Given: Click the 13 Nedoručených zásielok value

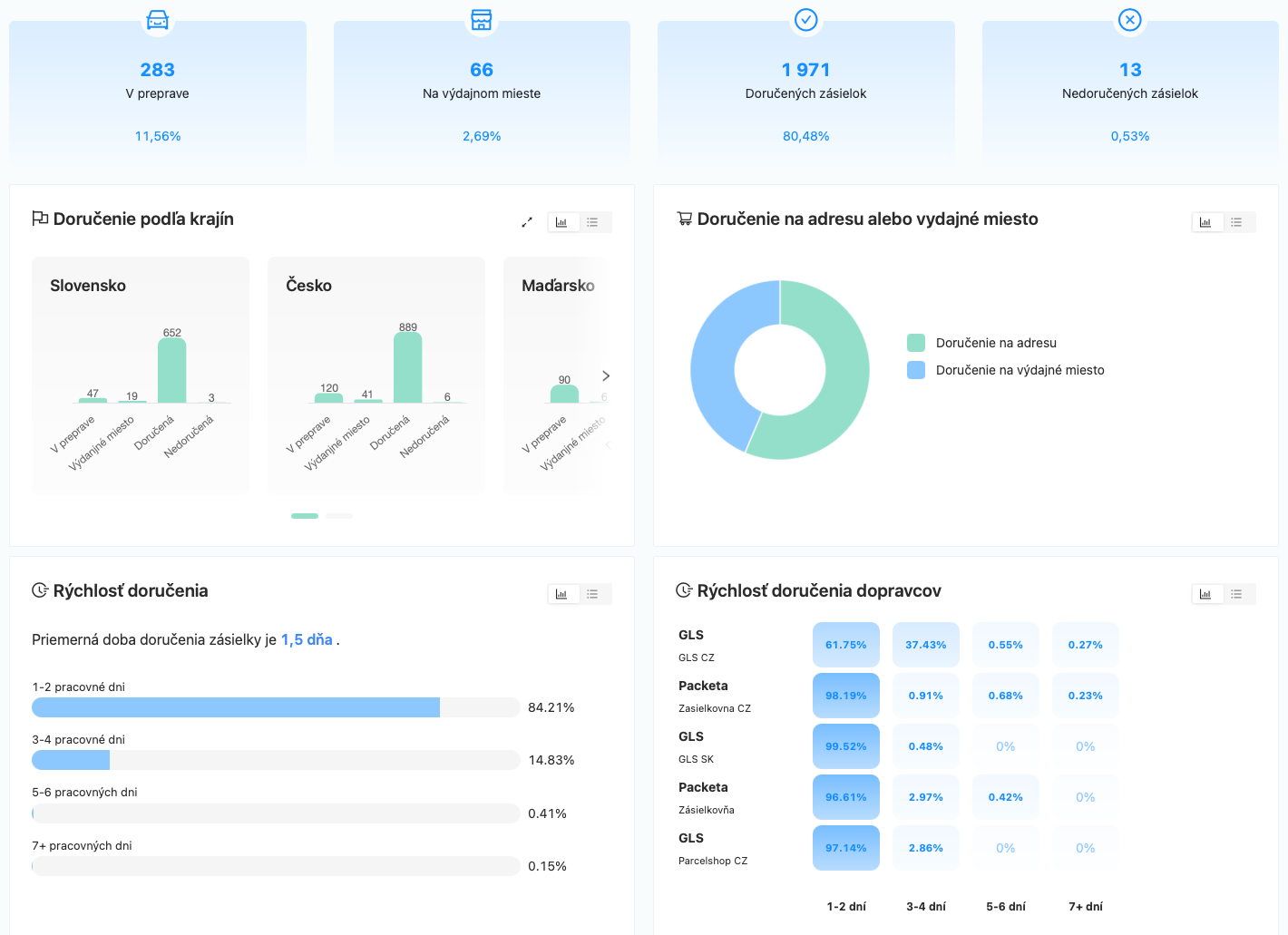Looking at the screenshot, I should point(1130,70).
